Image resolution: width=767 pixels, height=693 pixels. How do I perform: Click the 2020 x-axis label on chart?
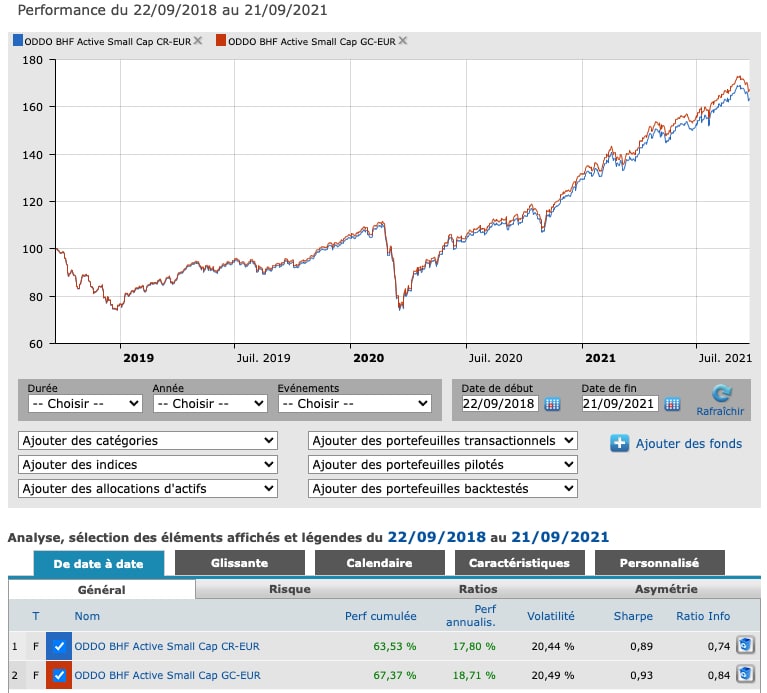point(368,358)
